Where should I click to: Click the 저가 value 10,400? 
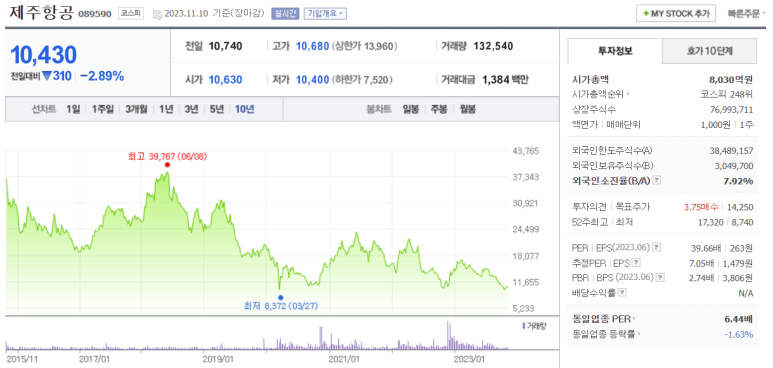[x=312, y=79]
